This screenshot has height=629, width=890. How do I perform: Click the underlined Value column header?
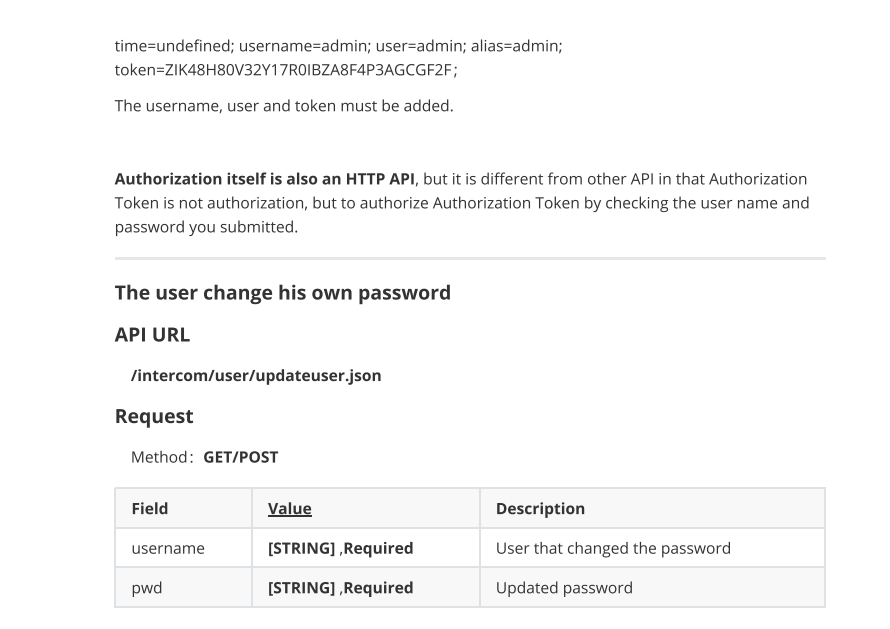coord(289,508)
